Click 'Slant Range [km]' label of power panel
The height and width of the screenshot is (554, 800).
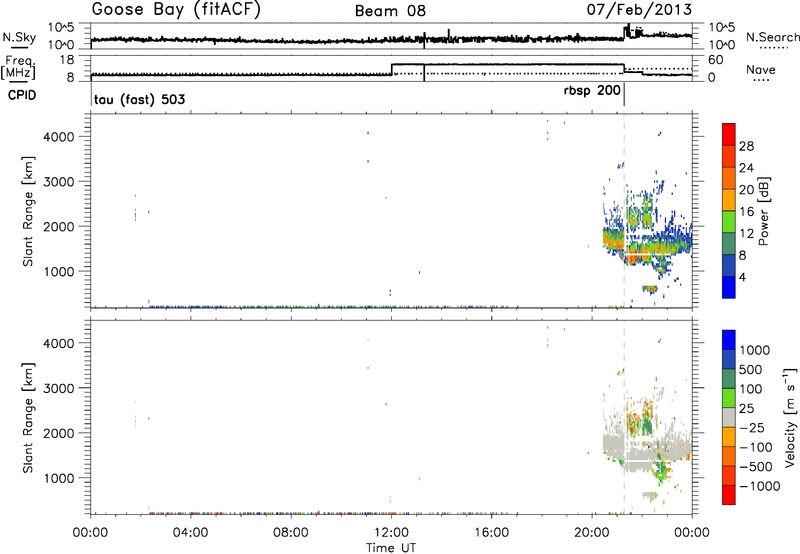[x=28, y=211]
